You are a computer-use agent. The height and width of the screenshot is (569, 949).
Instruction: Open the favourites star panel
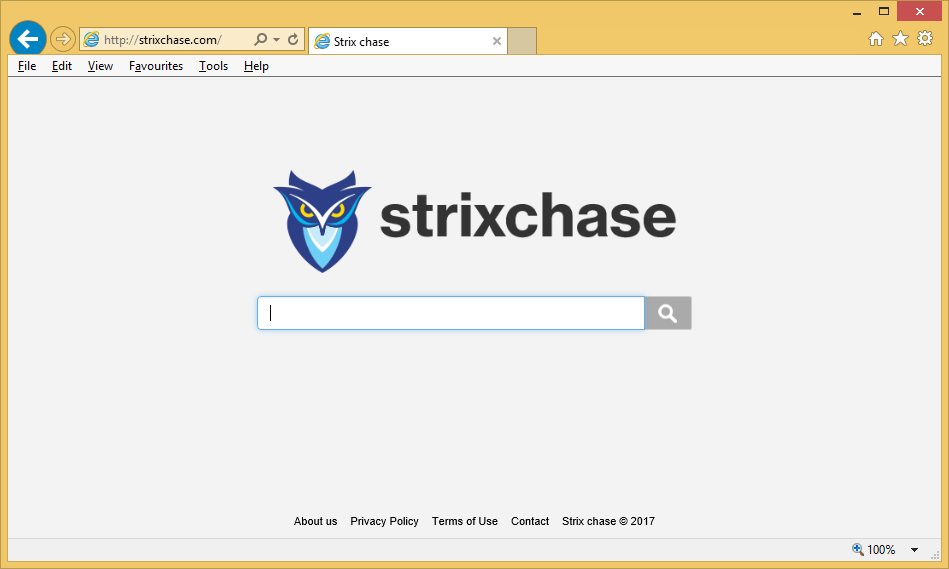click(x=901, y=39)
